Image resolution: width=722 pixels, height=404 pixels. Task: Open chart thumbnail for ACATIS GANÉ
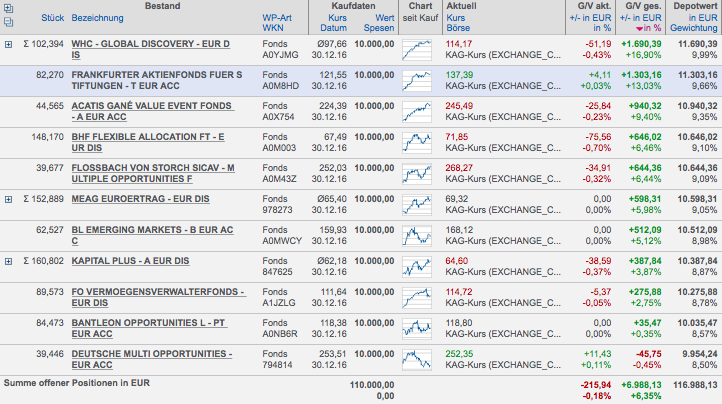click(x=417, y=112)
